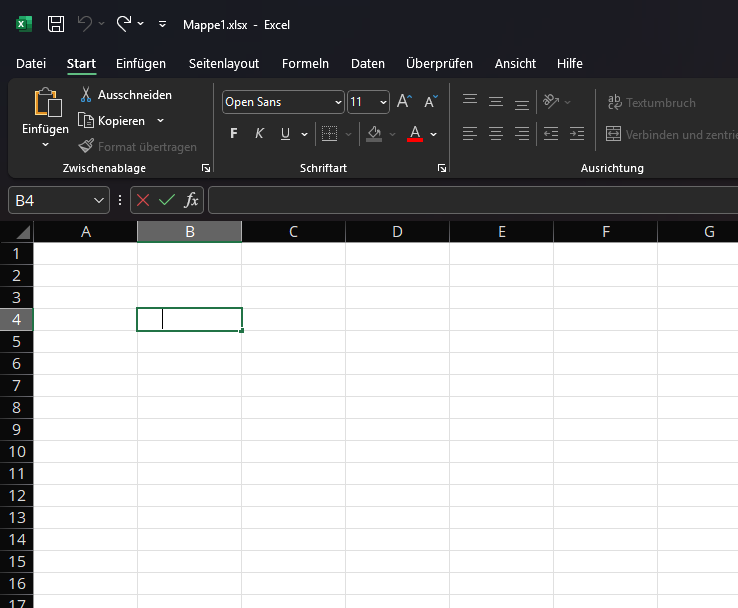Click Ausschneiden to cut
The image size is (738, 608).
[125, 95]
